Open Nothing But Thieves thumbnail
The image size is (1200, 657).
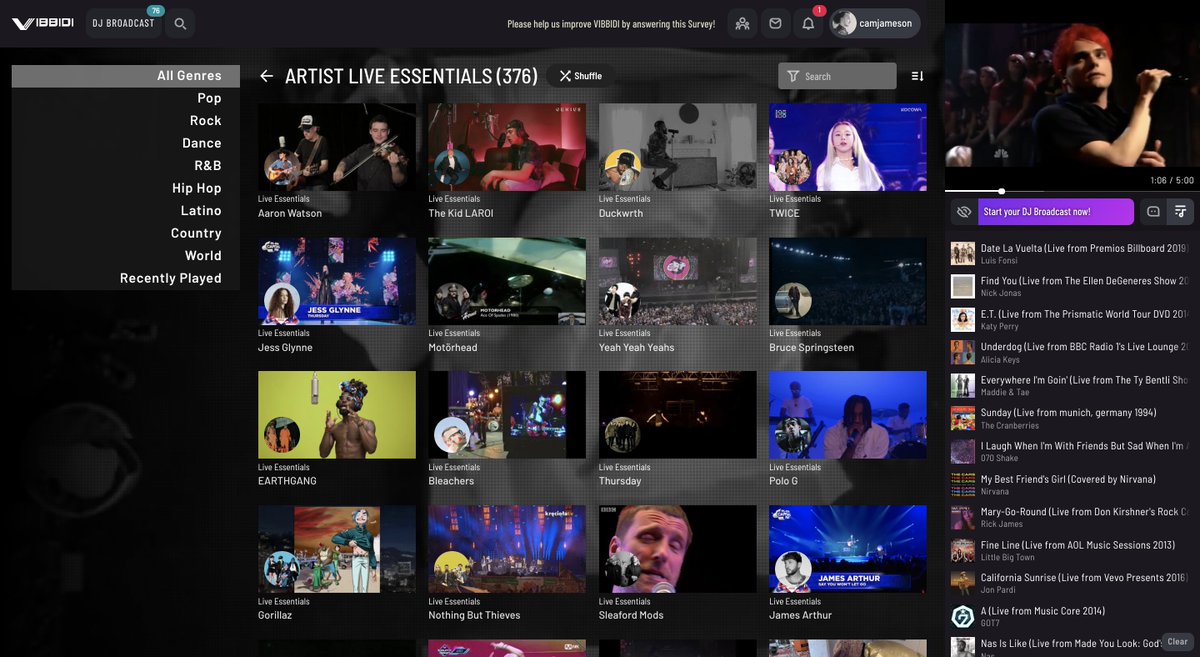507,549
